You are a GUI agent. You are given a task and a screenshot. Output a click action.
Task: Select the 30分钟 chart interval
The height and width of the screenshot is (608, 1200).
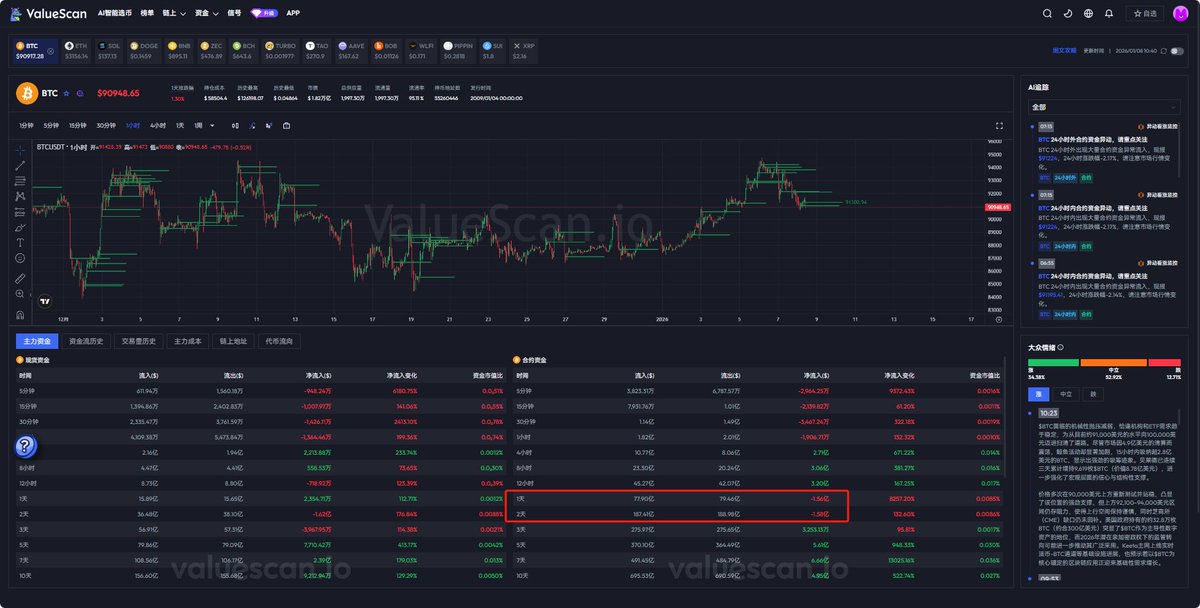(106, 126)
